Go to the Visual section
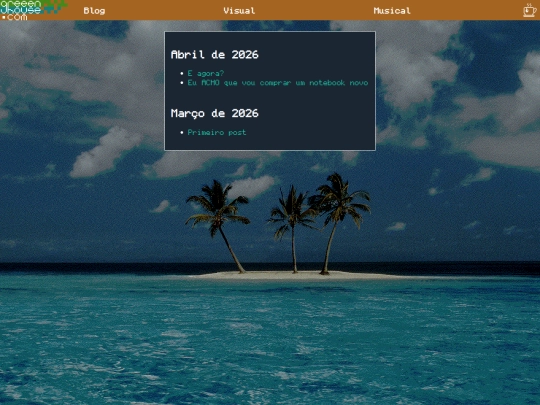Image resolution: width=540 pixels, height=405 pixels. [x=239, y=11]
